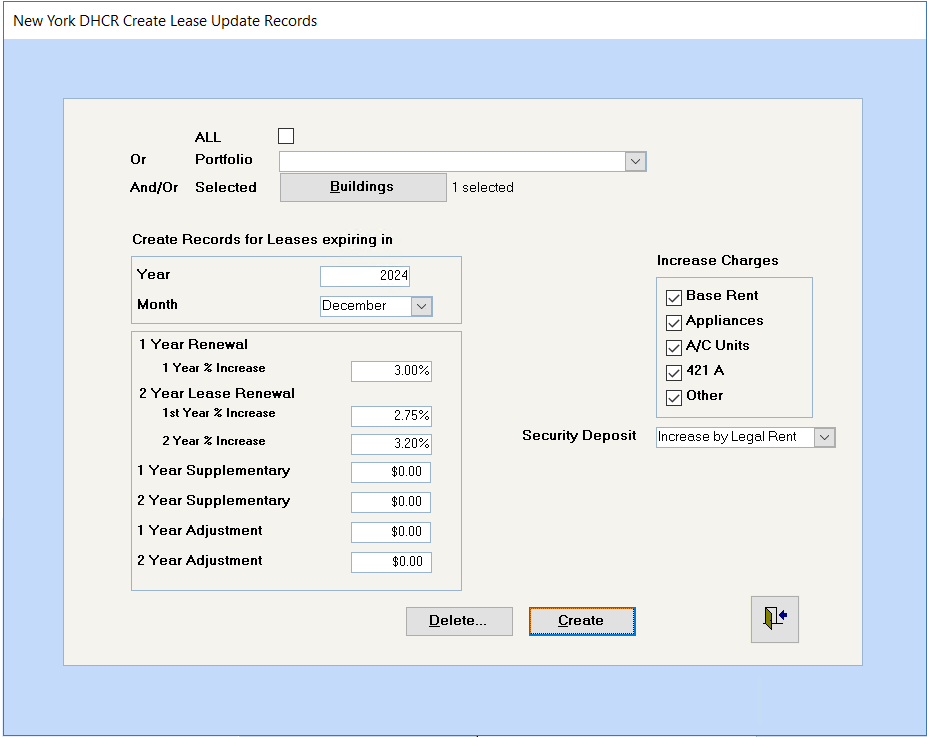The height and width of the screenshot is (737, 927).
Task: Click the window title text
Action: pyautogui.click(x=165, y=21)
